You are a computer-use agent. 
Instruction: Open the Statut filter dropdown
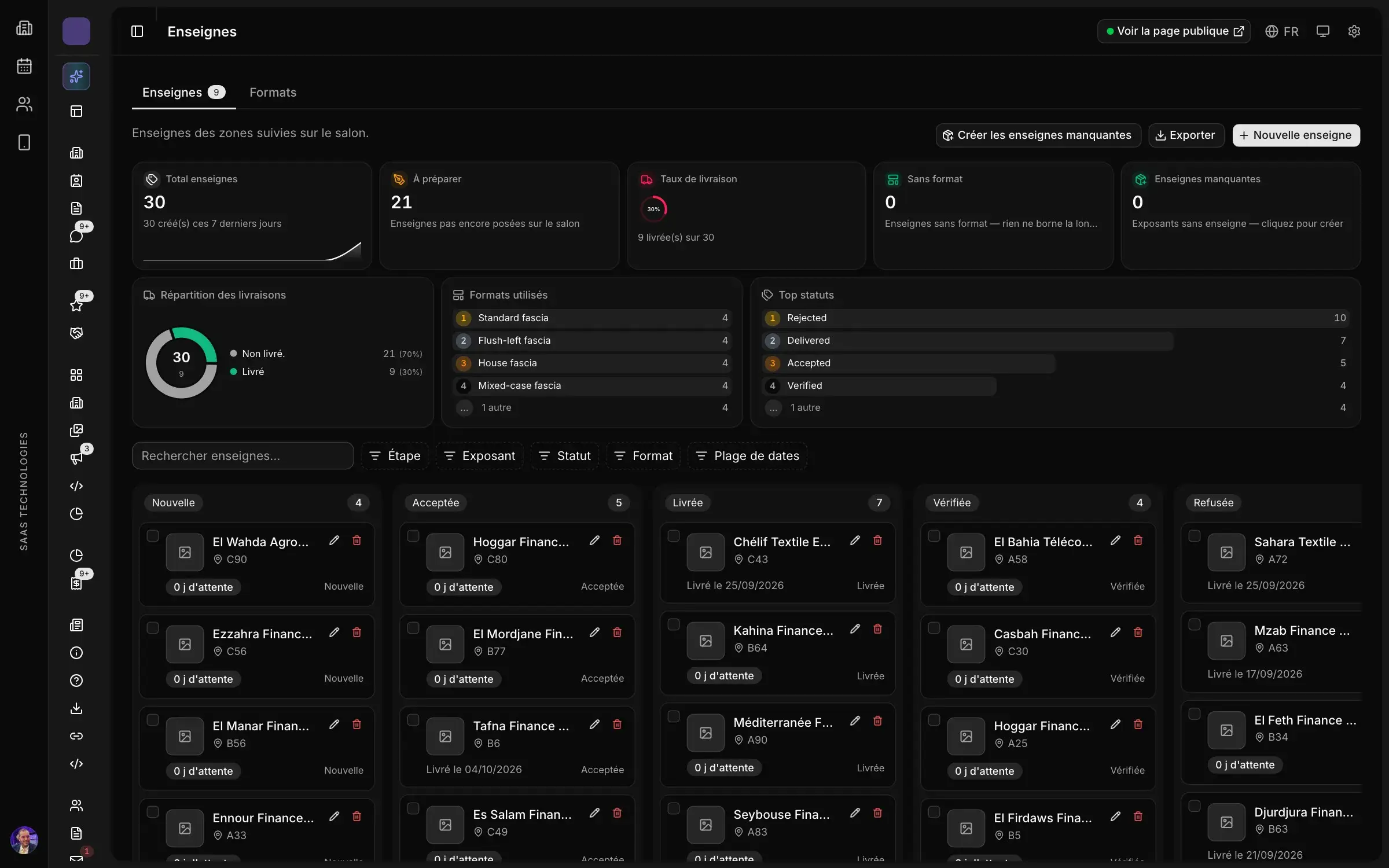[x=565, y=456]
